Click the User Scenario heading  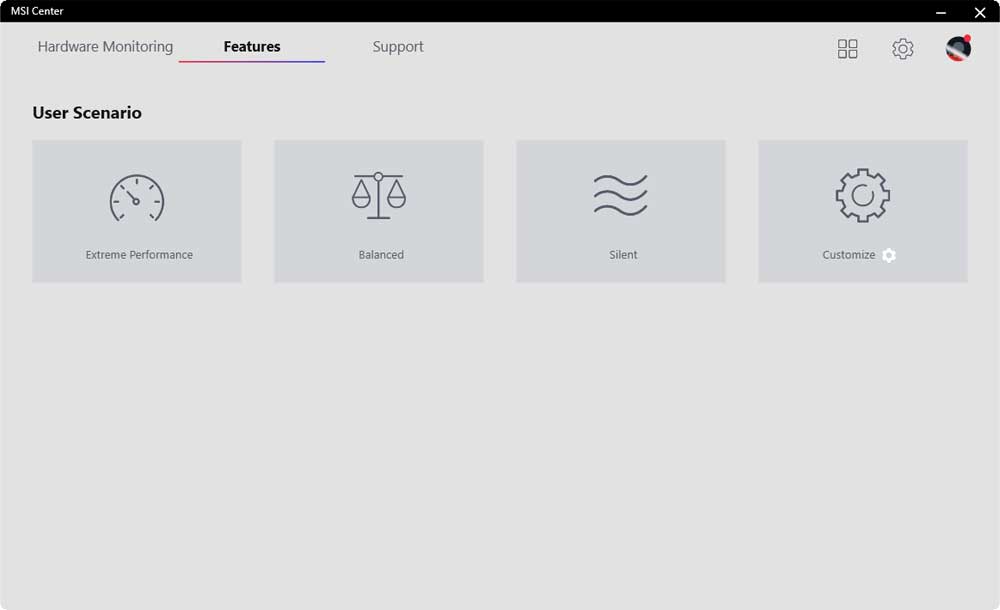[87, 113]
